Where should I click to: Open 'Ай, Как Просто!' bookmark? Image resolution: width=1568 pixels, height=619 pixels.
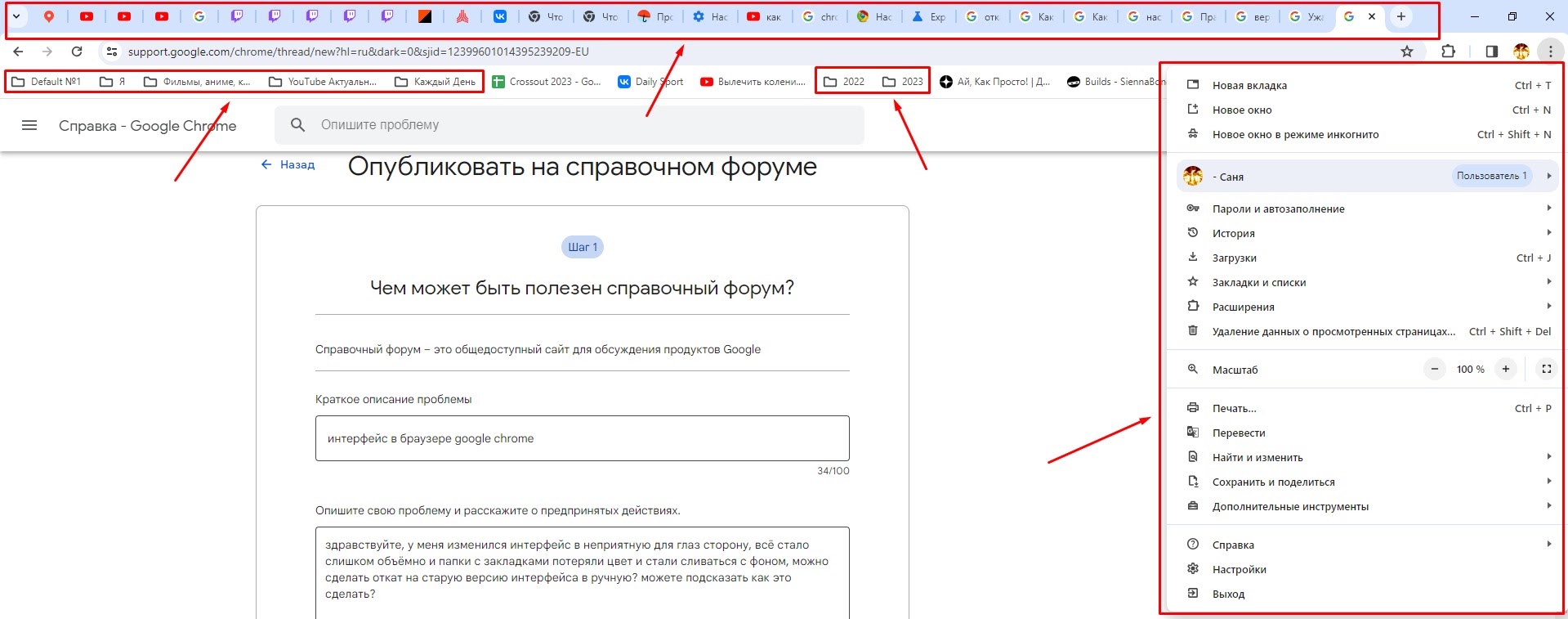point(995,82)
